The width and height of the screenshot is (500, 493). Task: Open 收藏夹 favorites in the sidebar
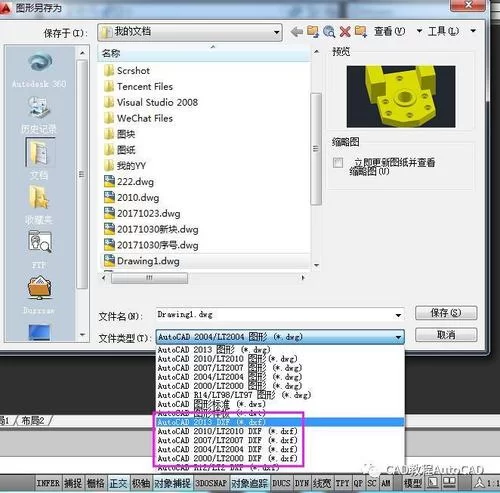point(39,205)
